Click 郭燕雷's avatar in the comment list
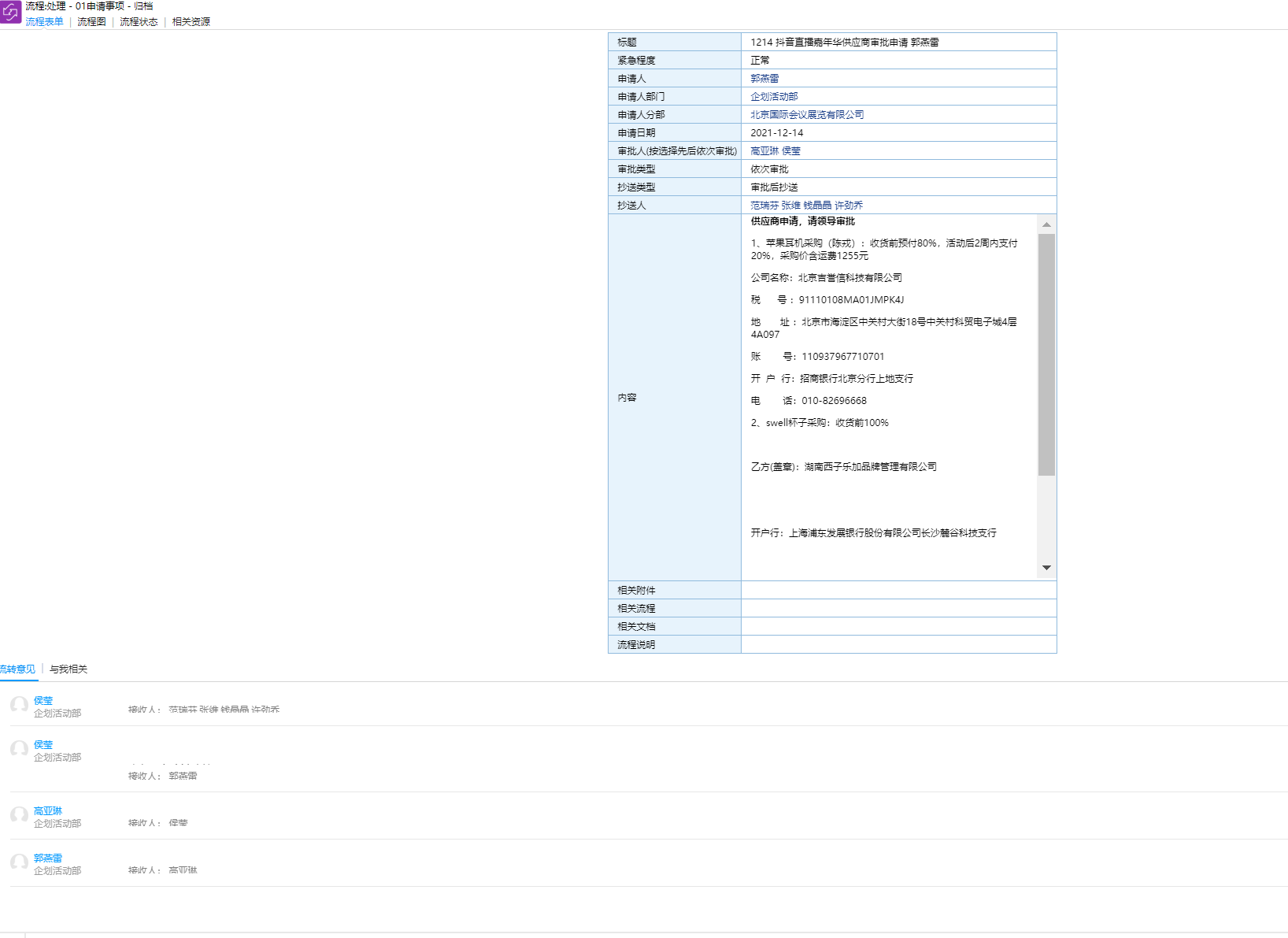 pyautogui.click(x=19, y=862)
